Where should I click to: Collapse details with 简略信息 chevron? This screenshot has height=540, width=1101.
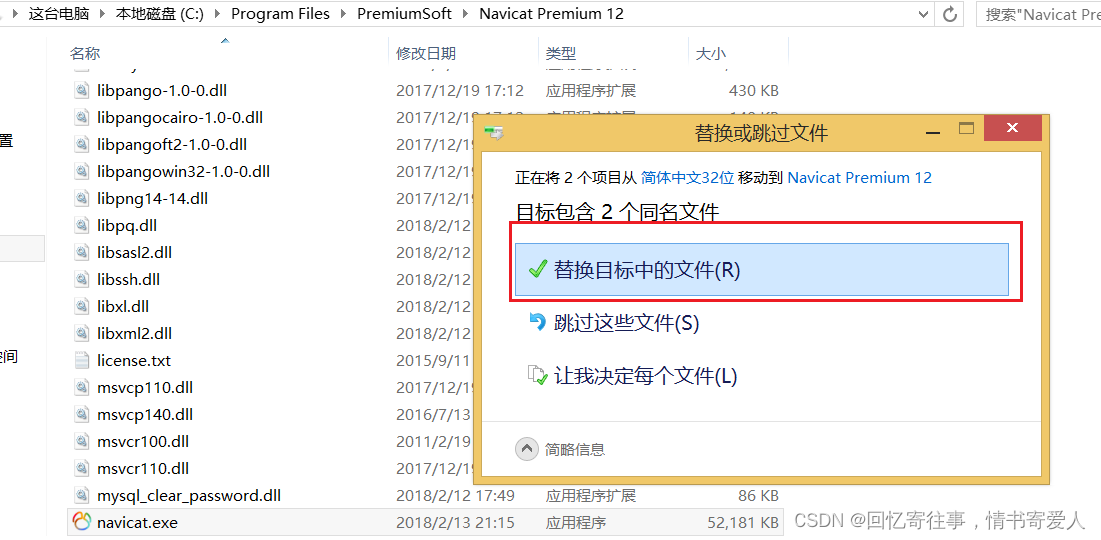pos(527,449)
